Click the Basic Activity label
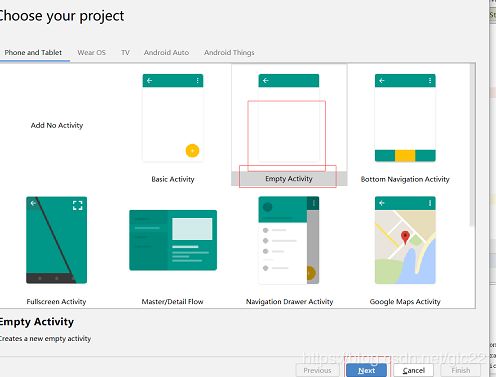This screenshot has width=496, height=377. pyautogui.click(x=173, y=179)
